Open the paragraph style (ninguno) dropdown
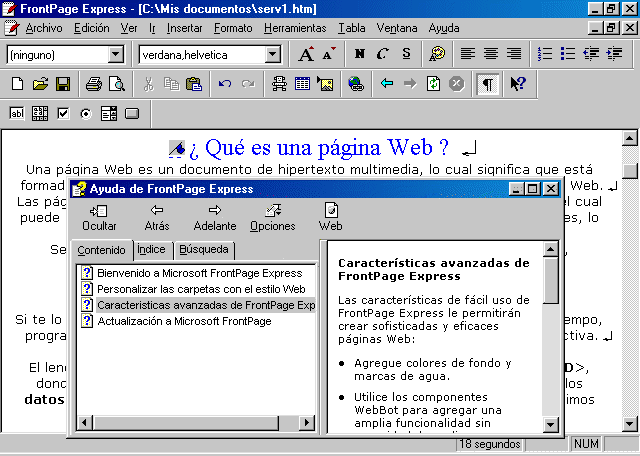Viewport: 640px width, 456px height. click(x=116, y=54)
